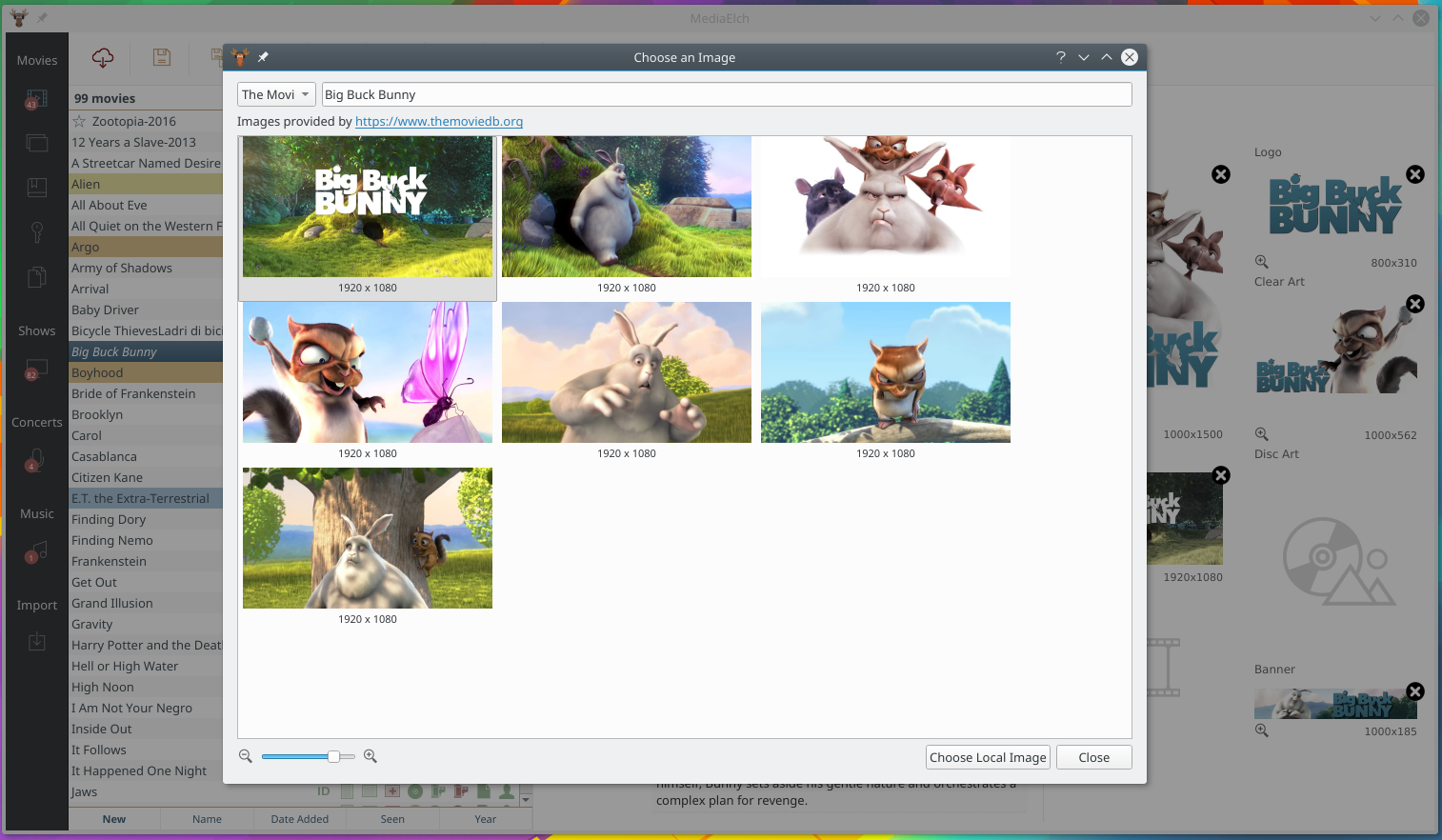Click Choose Local Image button
Screen dimensions: 1442x840
pyautogui.click(x=988, y=757)
